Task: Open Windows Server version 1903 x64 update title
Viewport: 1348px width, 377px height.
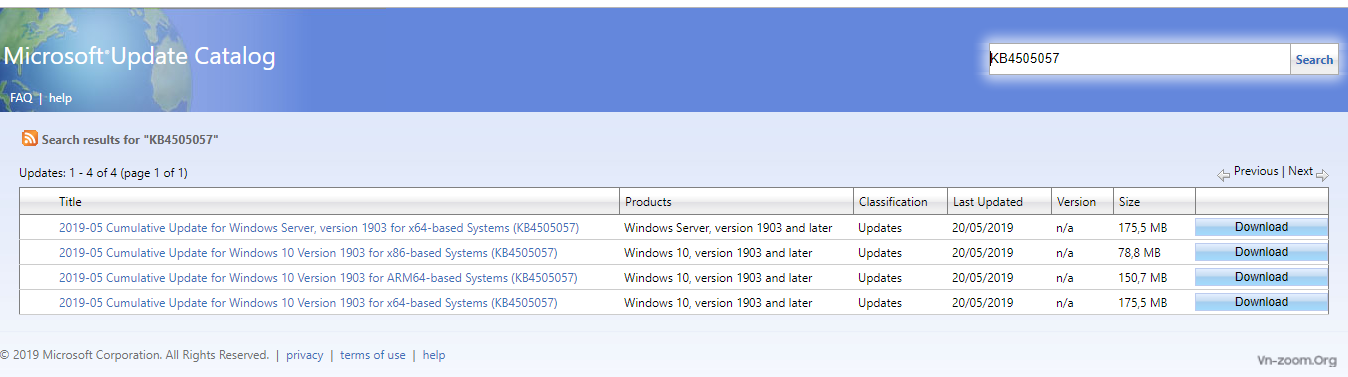Action: click(319, 228)
